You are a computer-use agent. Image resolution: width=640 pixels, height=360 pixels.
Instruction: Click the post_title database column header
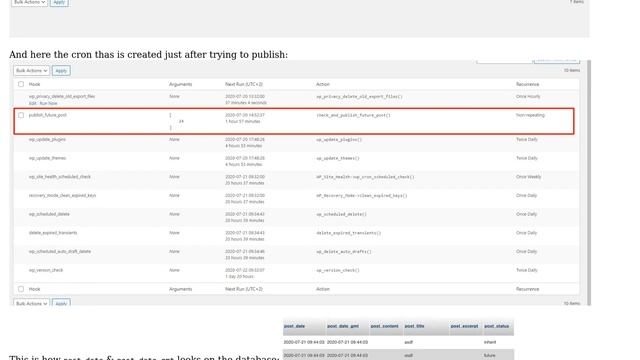[414, 326]
